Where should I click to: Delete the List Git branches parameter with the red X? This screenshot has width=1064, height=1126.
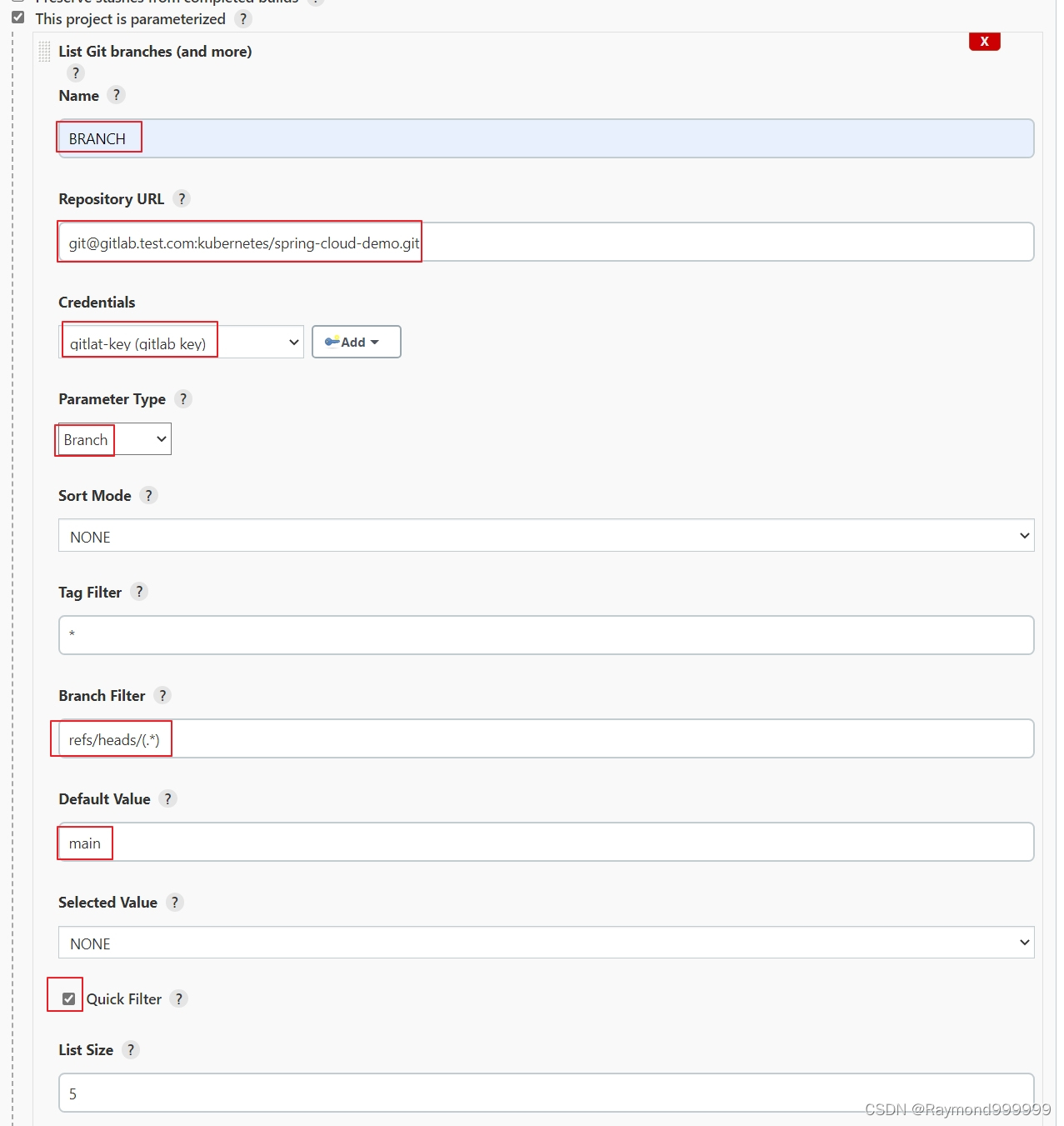coord(984,41)
